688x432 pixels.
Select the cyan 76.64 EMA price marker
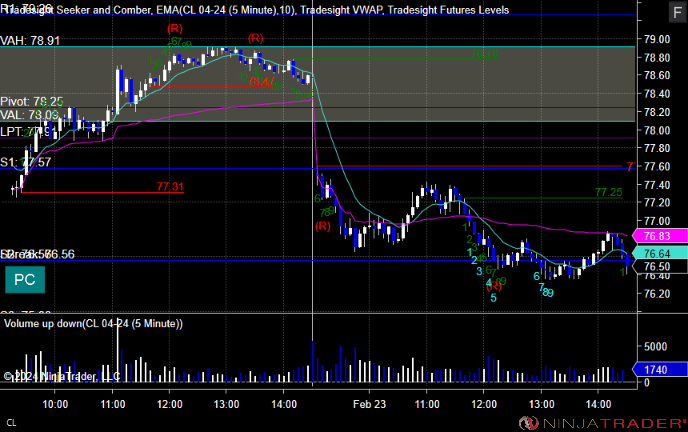[660, 253]
